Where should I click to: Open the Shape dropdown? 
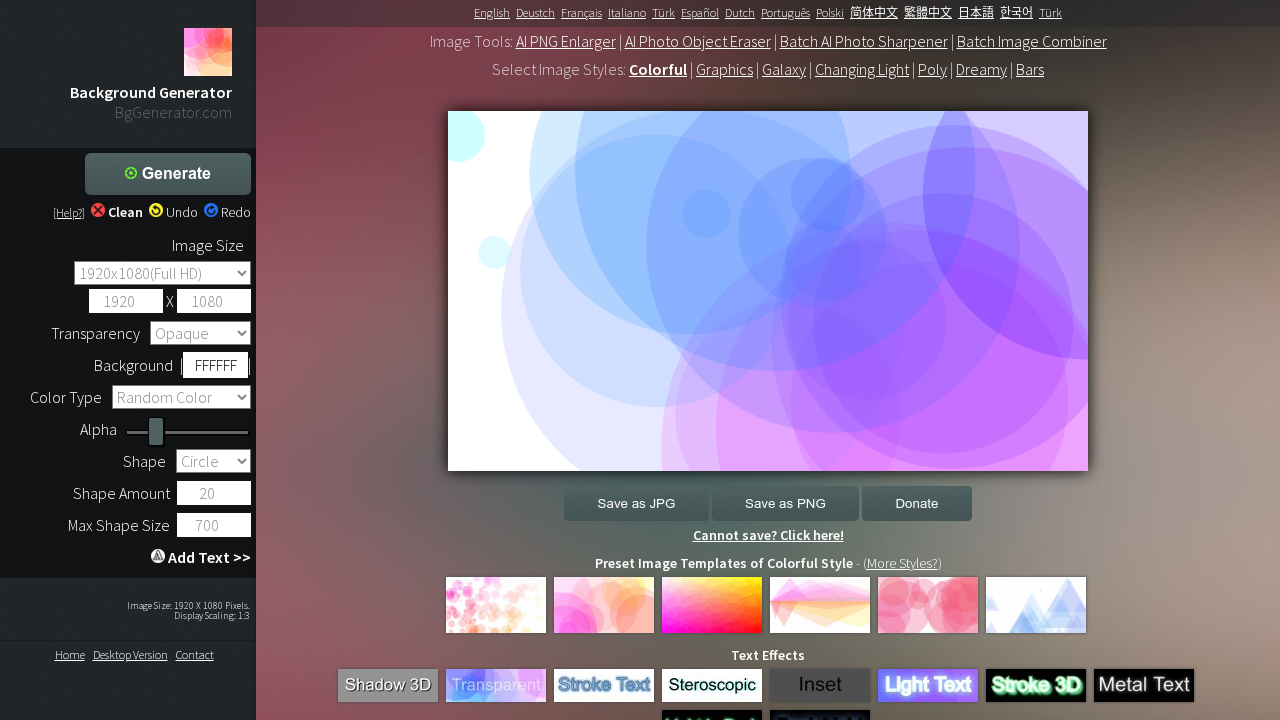pos(213,461)
